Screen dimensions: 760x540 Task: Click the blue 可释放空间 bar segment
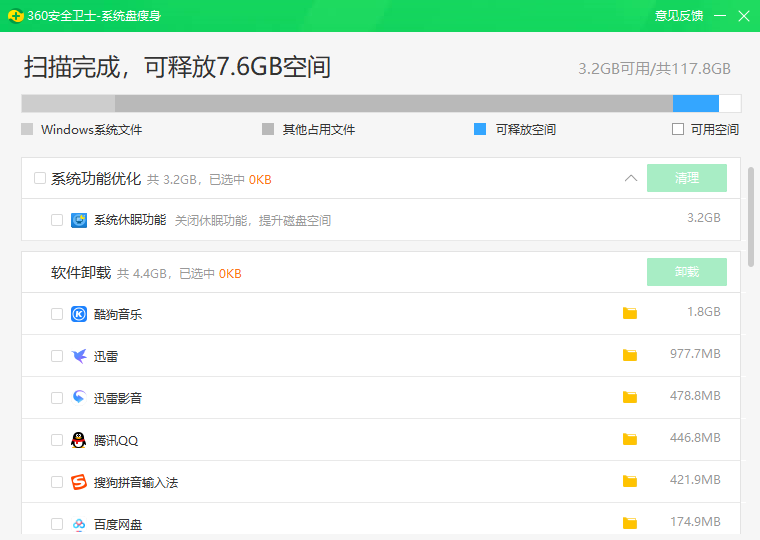click(696, 103)
